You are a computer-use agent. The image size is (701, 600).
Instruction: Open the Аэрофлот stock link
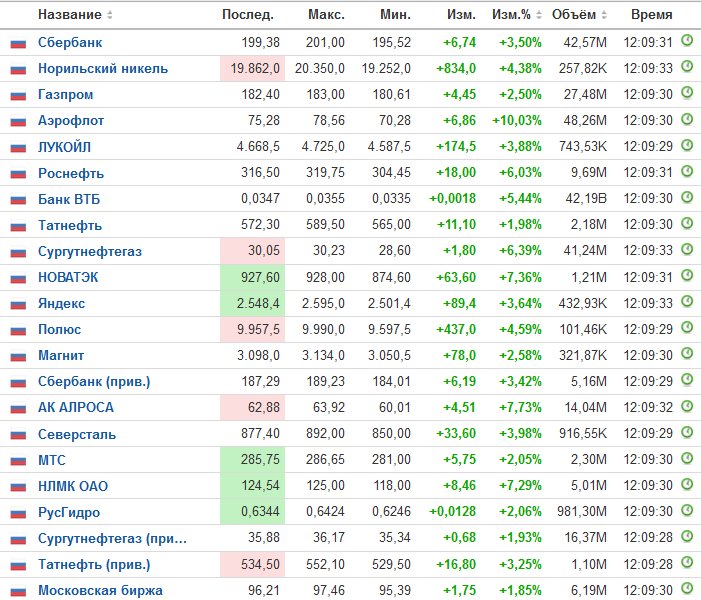71,120
